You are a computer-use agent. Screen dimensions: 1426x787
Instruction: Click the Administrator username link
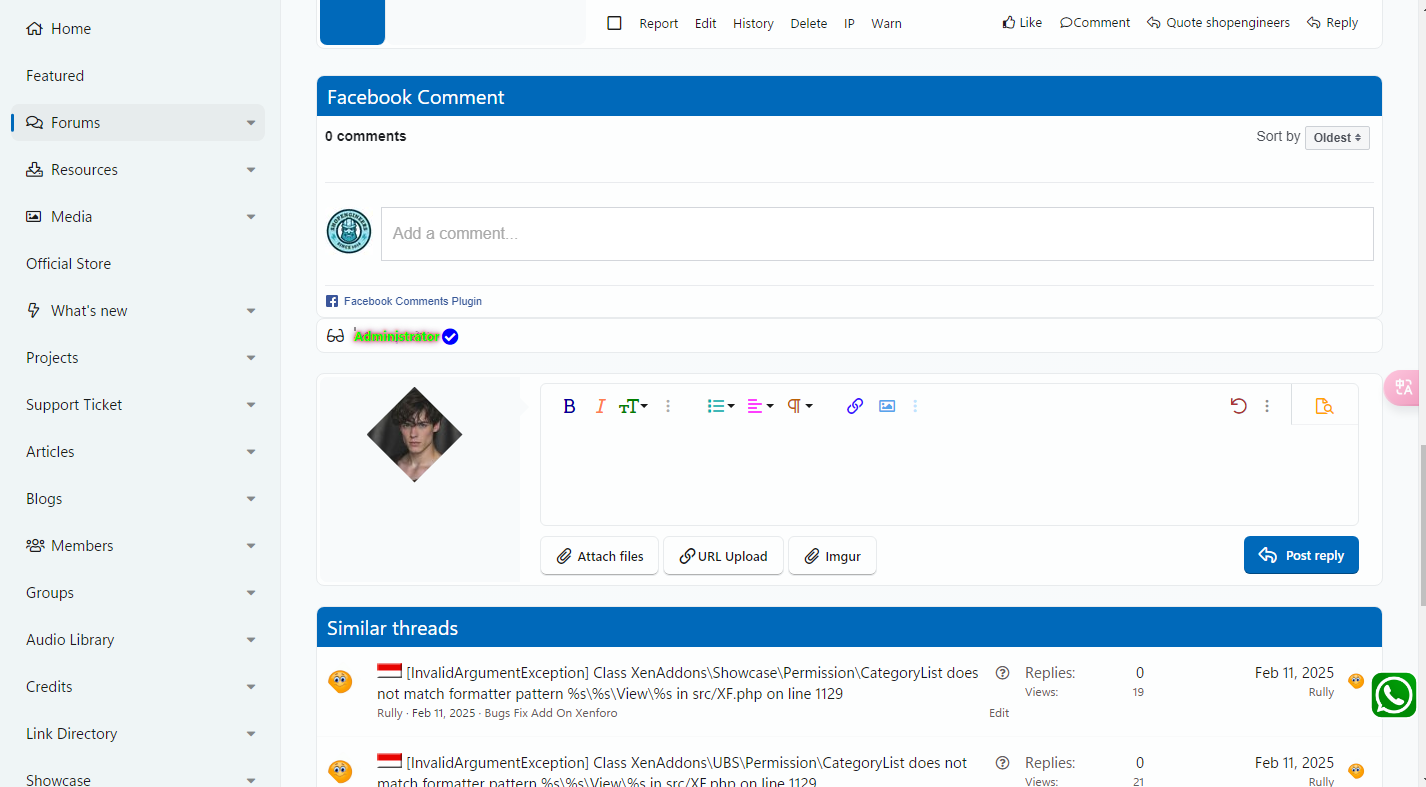396,337
